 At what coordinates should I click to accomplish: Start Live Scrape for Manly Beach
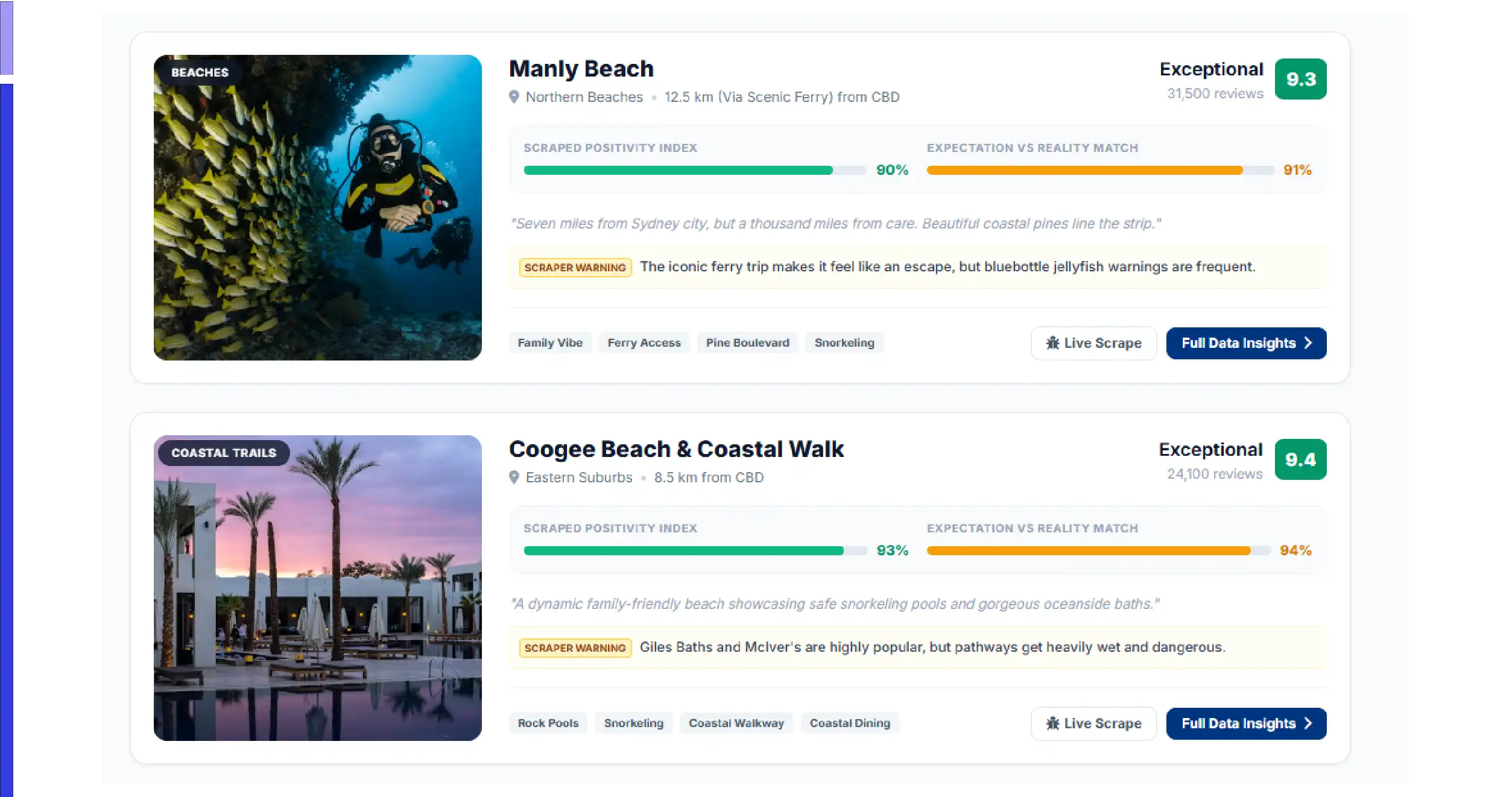point(1093,343)
